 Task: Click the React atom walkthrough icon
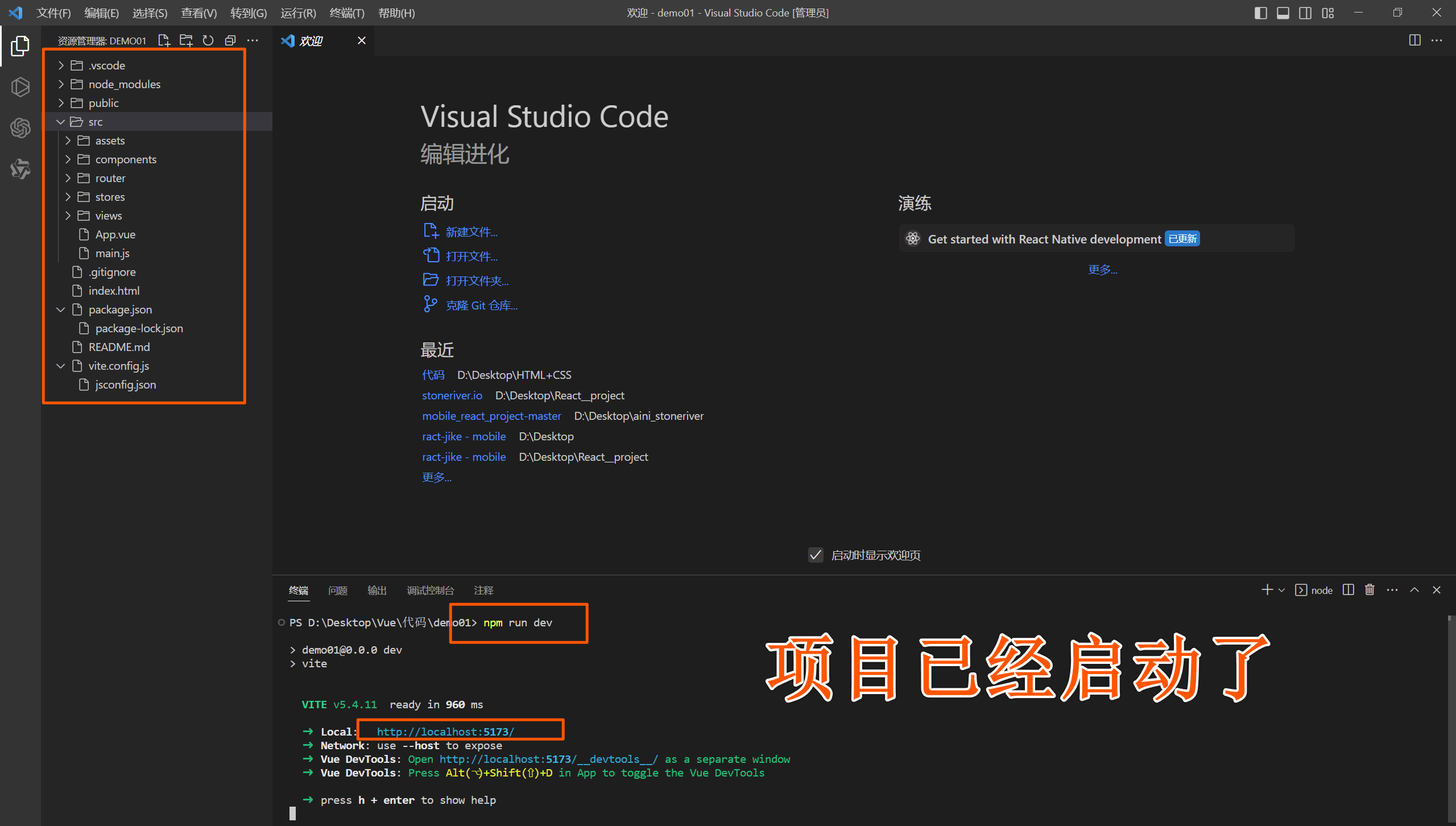[x=913, y=239]
